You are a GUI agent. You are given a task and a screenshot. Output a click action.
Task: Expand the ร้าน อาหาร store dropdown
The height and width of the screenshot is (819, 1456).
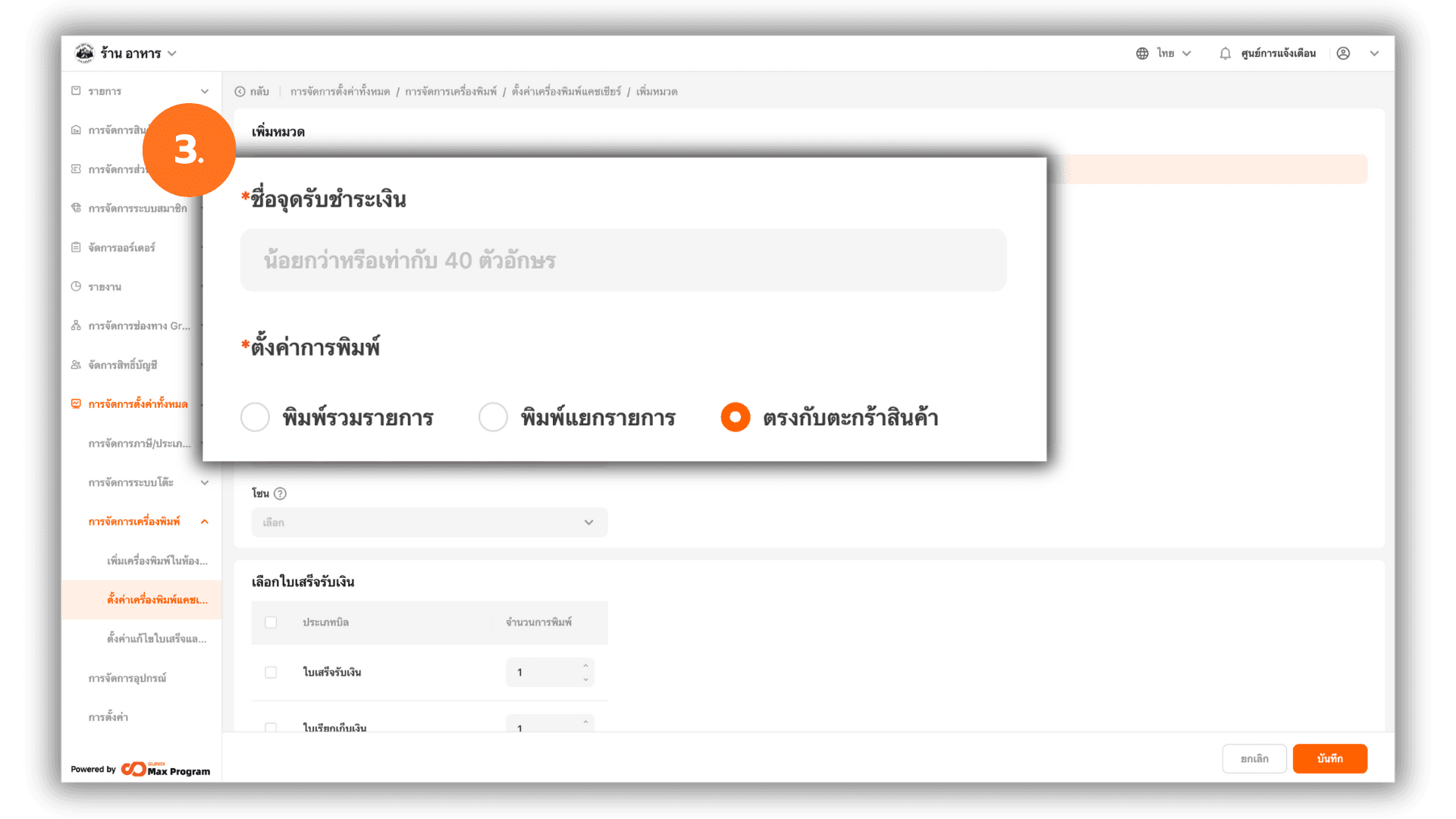pos(171,54)
